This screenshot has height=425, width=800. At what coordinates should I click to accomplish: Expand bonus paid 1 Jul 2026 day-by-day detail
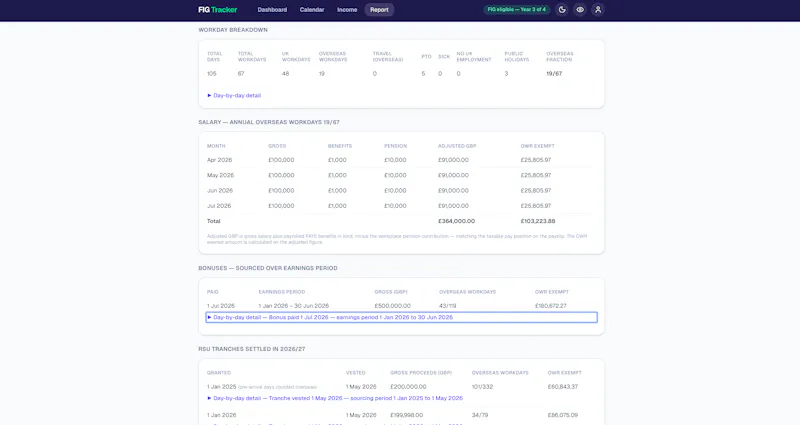[x=402, y=317]
